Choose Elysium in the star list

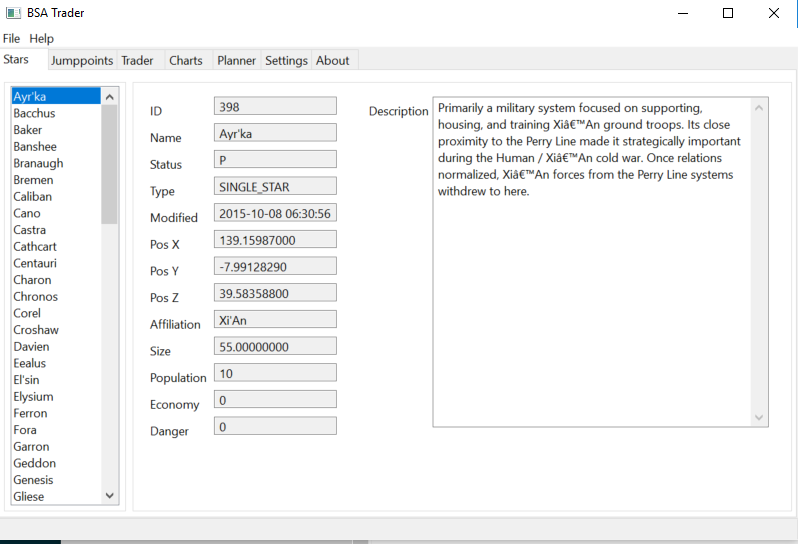coord(33,397)
